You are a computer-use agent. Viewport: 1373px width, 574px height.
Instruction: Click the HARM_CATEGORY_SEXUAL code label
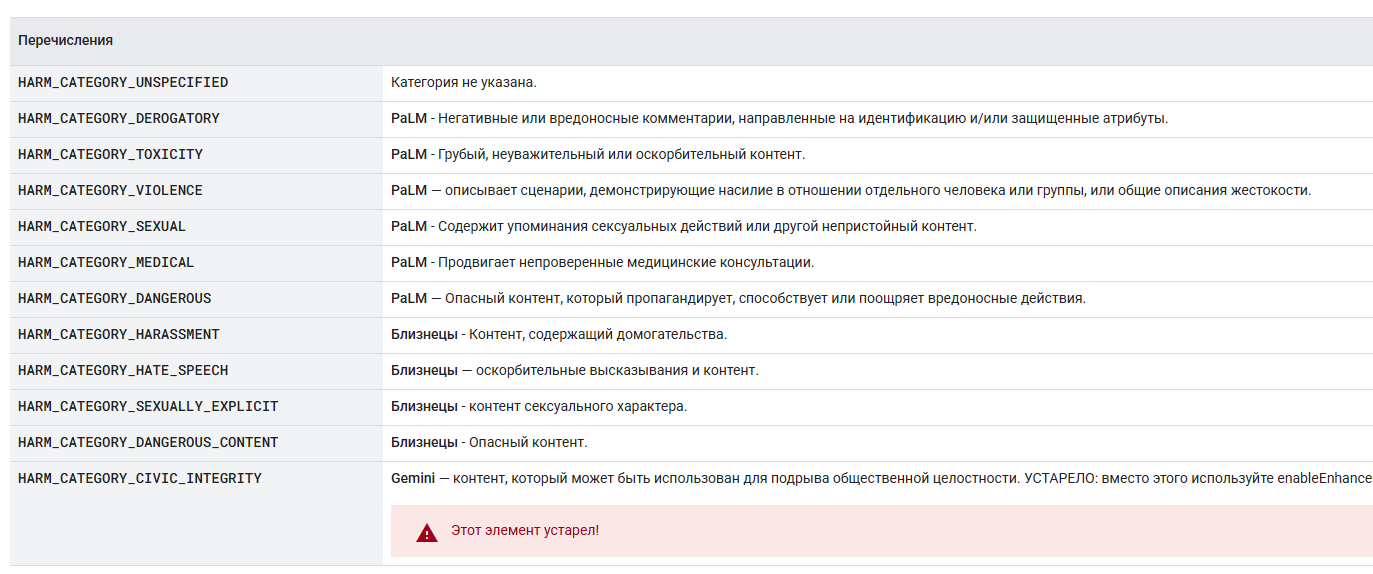102,226
